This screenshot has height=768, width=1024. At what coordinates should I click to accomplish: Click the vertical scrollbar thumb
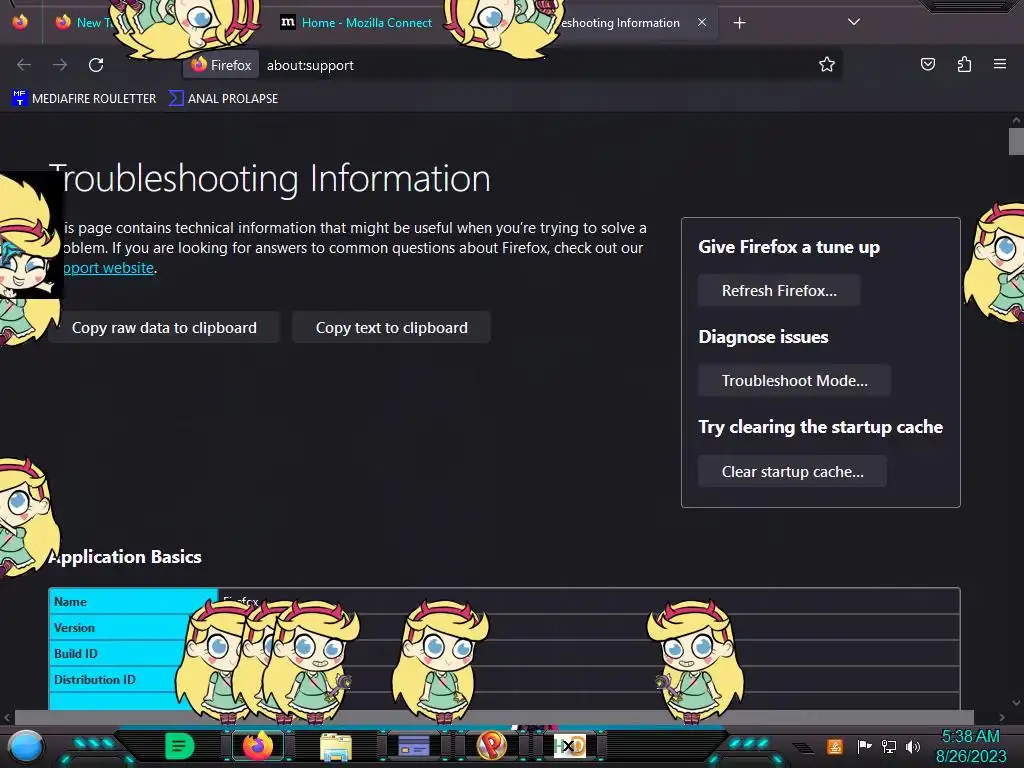point(1016,142)
